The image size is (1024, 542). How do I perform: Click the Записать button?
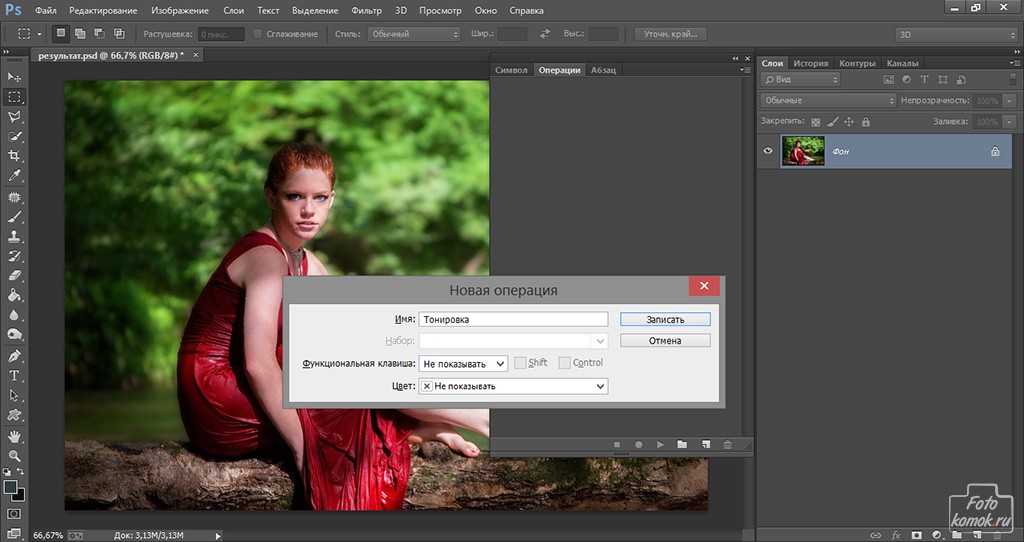coord(665,319)
